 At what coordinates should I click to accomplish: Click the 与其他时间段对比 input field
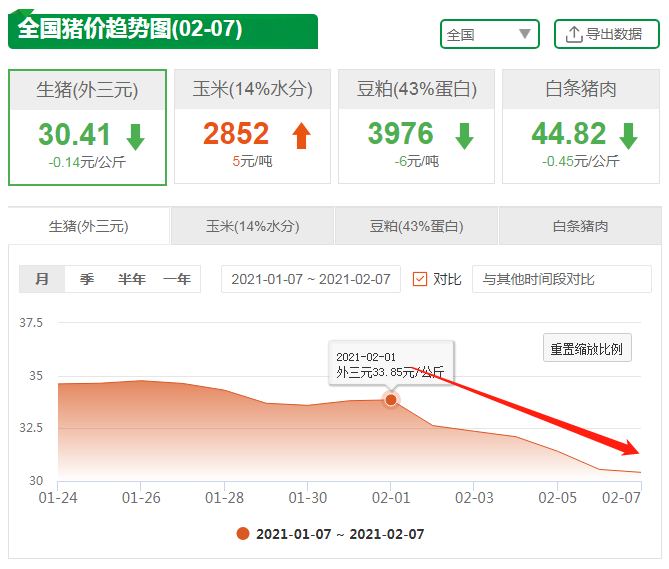(562, 279)
